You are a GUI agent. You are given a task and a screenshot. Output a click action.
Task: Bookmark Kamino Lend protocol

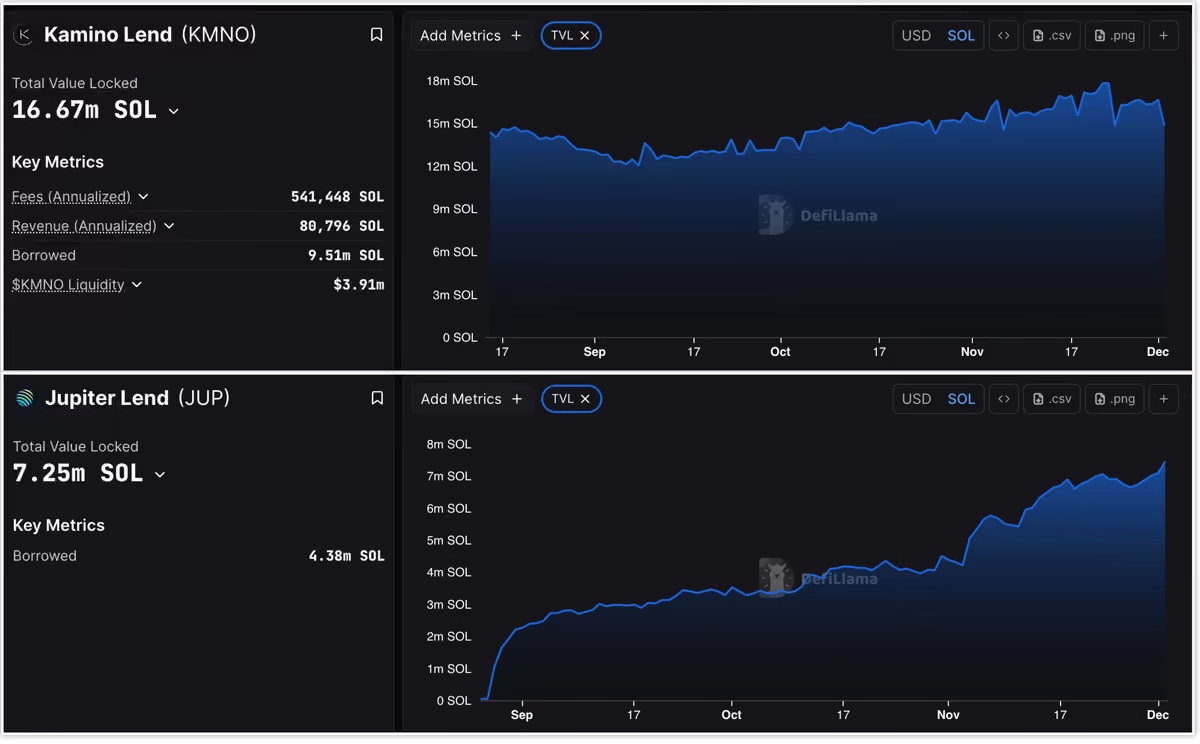coord(377,35)
